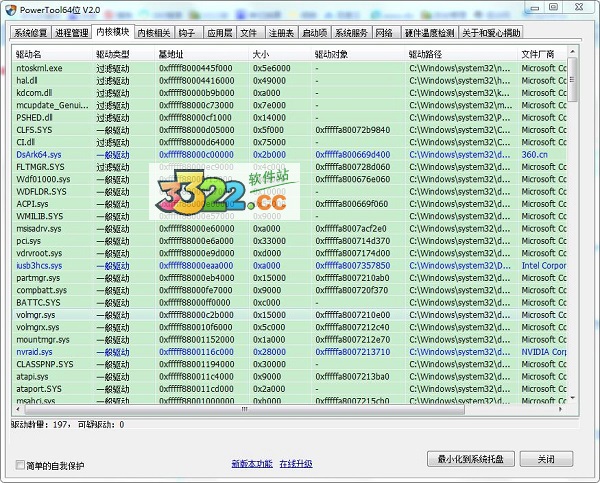Screen dimensions: 600x483
Task: Select the partmgr.sys driver row
Action: (x=290, y=277)
